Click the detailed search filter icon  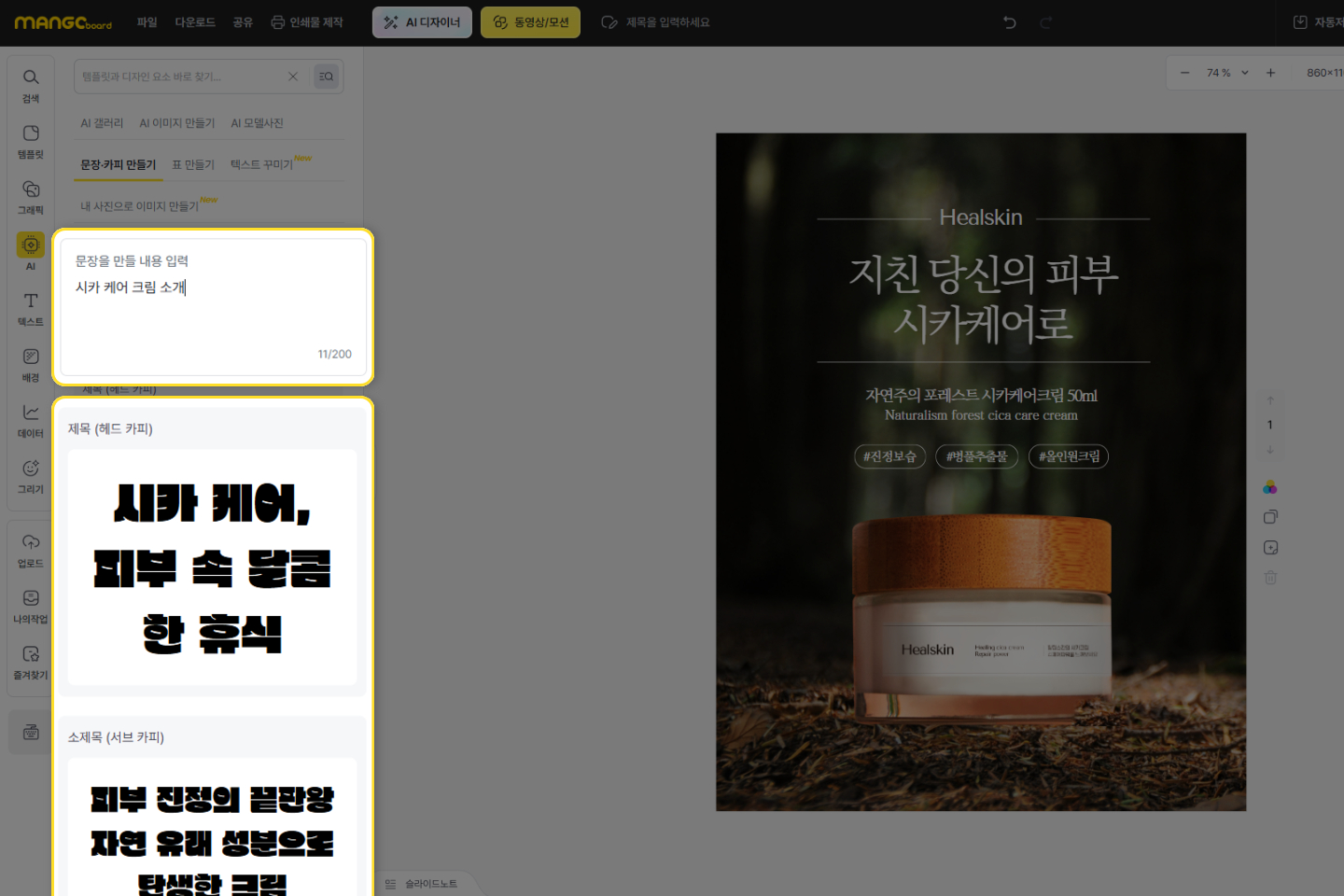tap(326, 77)
